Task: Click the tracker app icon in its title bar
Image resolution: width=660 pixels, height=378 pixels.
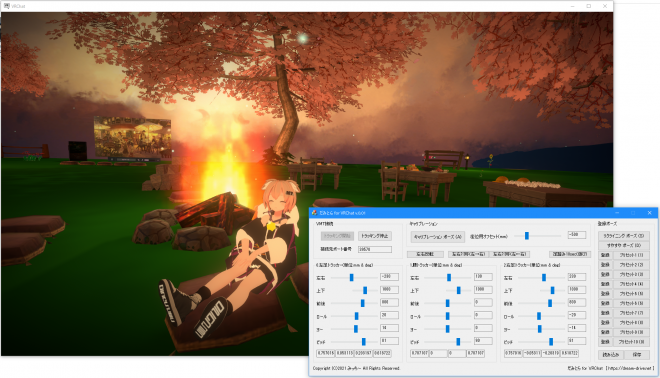Action: tap(314, 213)
